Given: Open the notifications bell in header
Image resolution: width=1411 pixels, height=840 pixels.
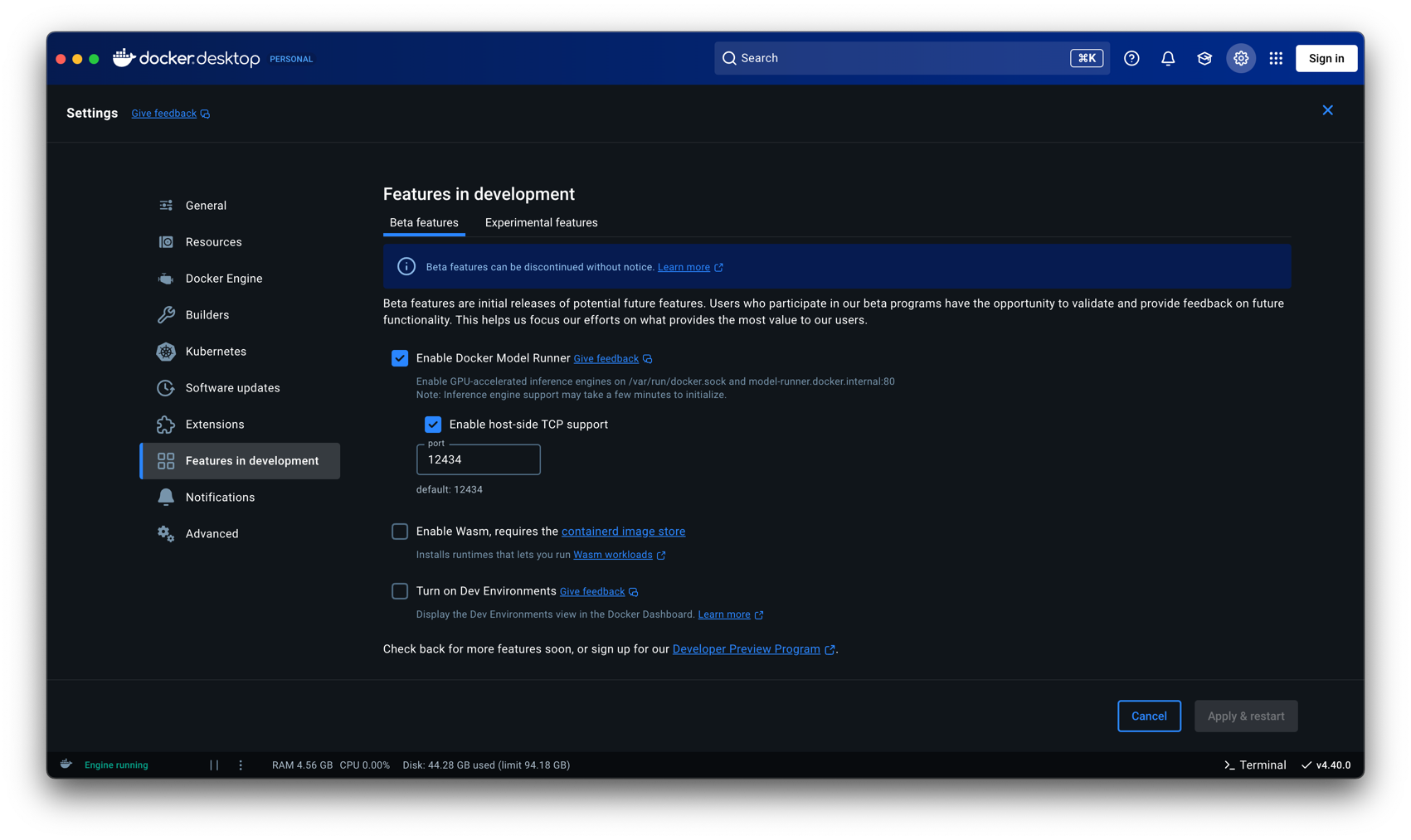Looking at the screenshot, I should coord(1168,58).
